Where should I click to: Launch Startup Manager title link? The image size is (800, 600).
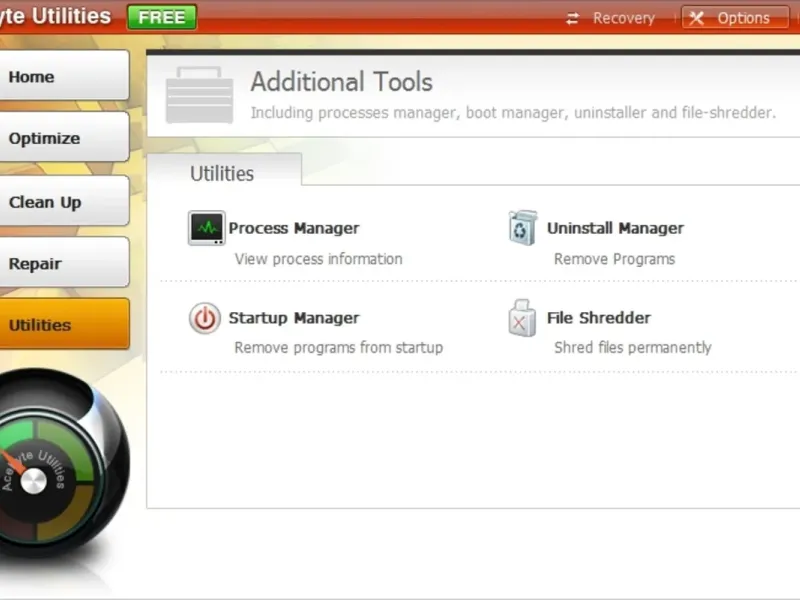click(x=294, y=318)
